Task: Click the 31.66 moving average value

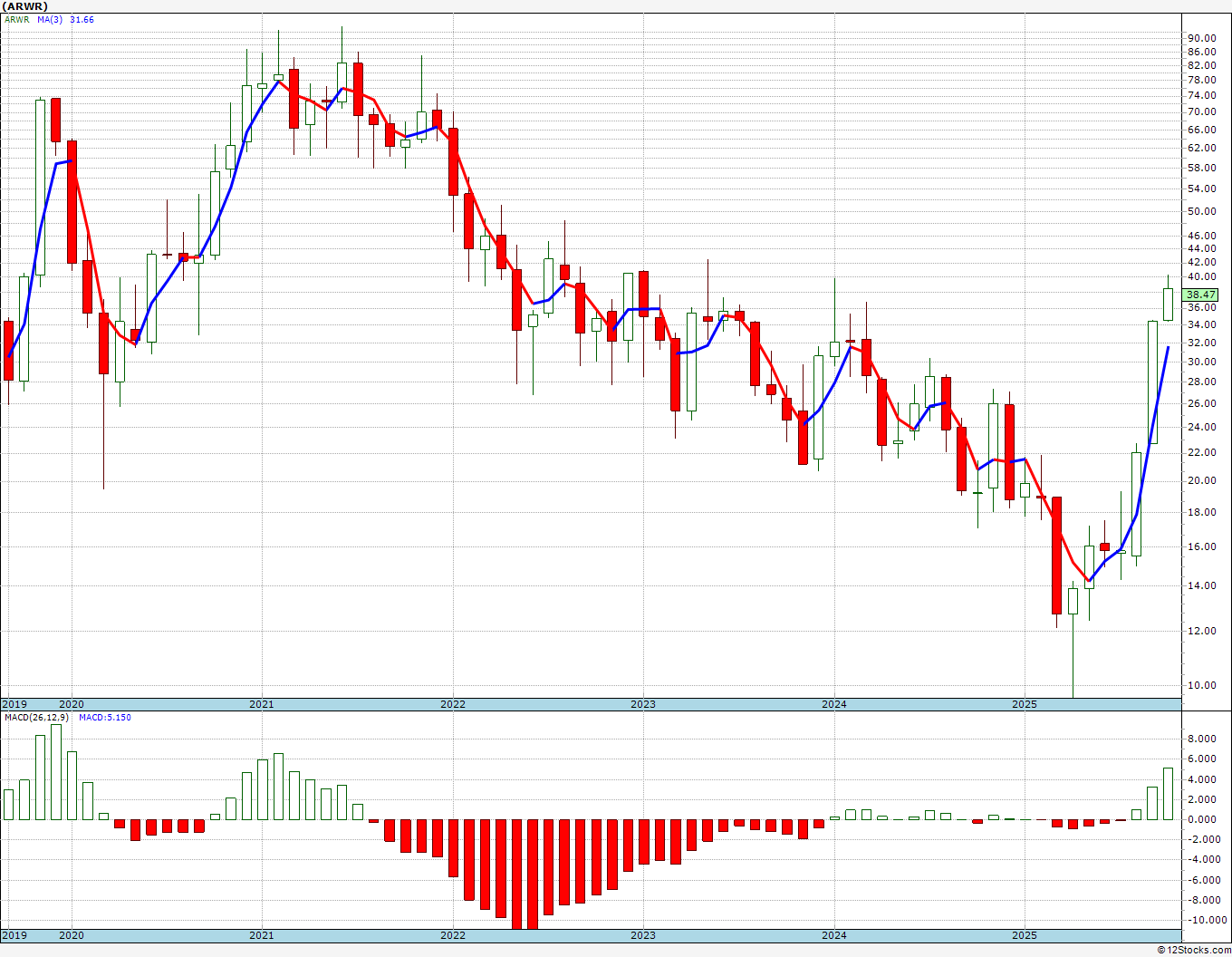Action: pyautogui.click(x=82, y=19)
